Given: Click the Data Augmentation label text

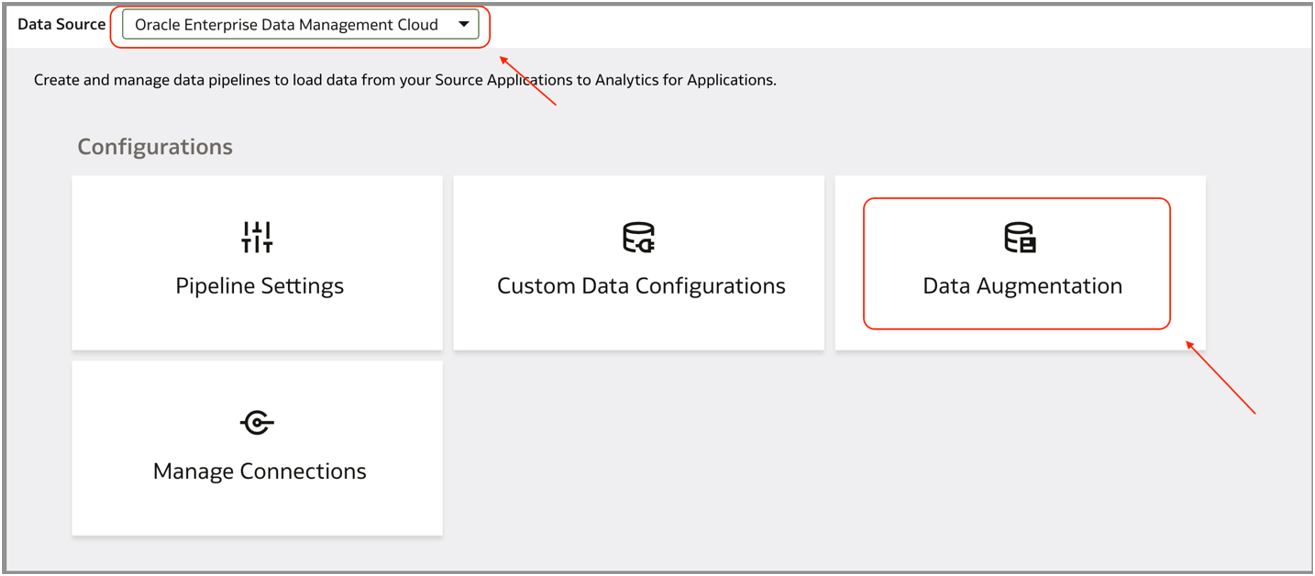Looking at the screenshot, I should (x=1021, y=286).
